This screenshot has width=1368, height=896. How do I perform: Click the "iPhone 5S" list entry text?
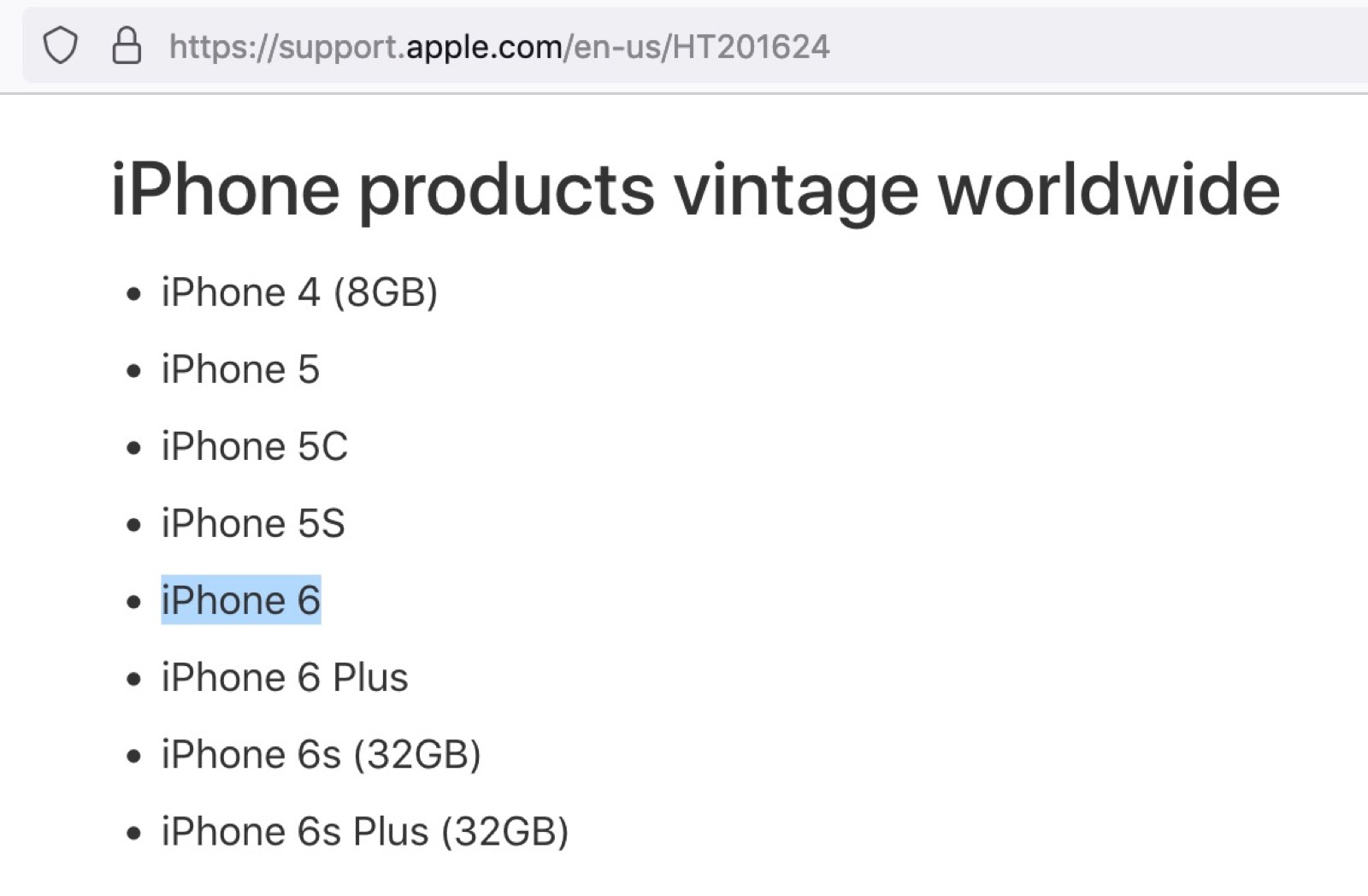tap(253, 523)
